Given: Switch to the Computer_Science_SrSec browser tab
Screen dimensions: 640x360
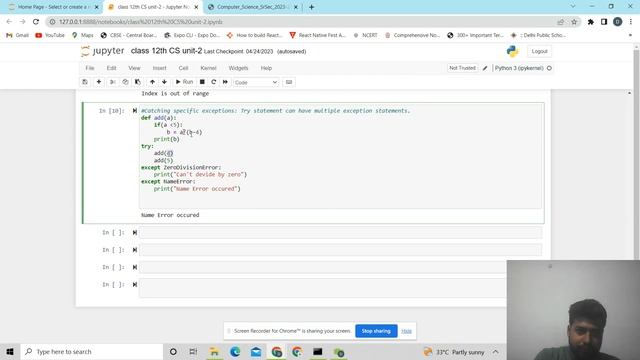Looking at the screenshot, I should (252, 7).
